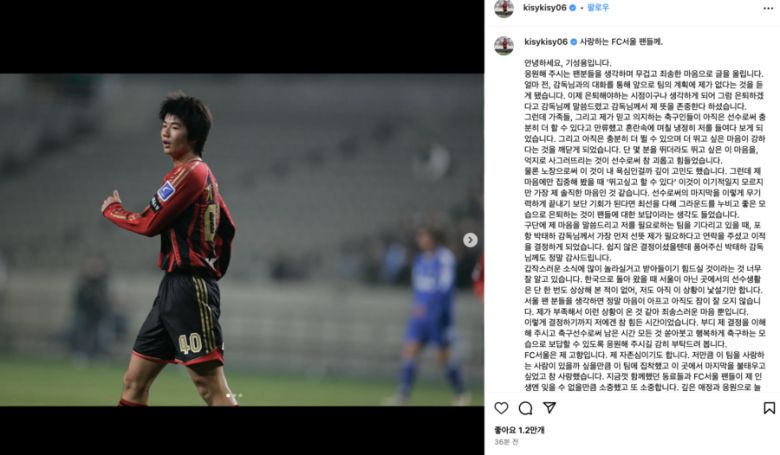780x455 pixels.
Task: Open the kisykisy06 profile from the header username
Action: click(545, 8)
